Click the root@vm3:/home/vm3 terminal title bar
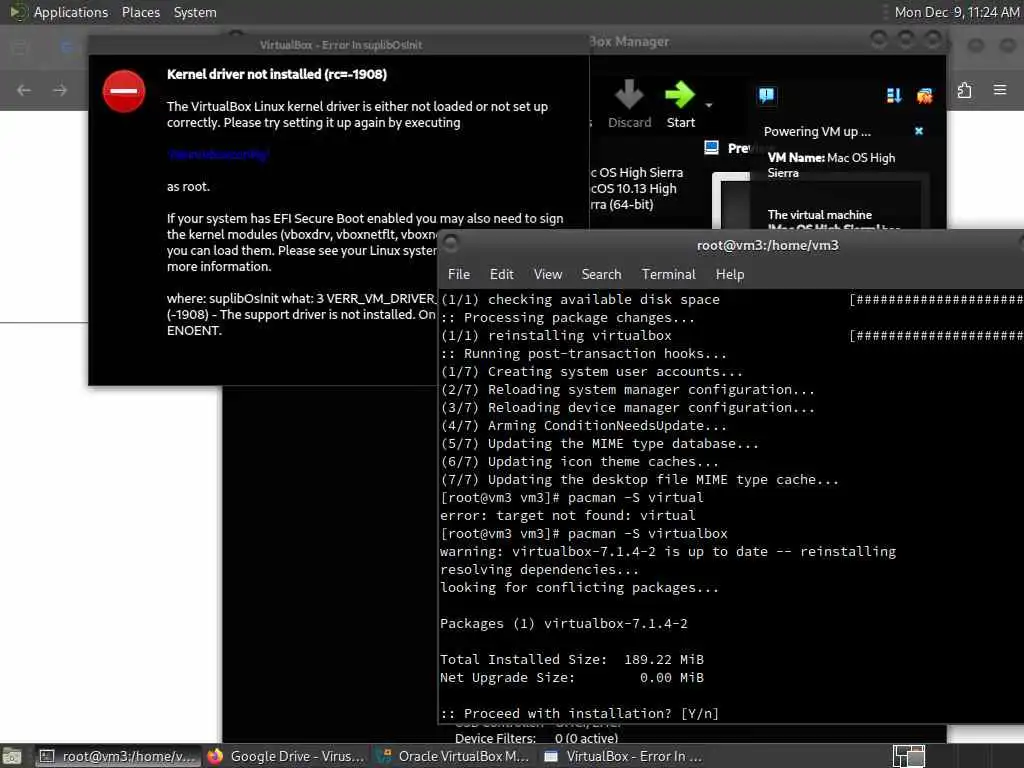Image resolution: width=1024 pixels, height=768 pixels. [x=767, y=246]
